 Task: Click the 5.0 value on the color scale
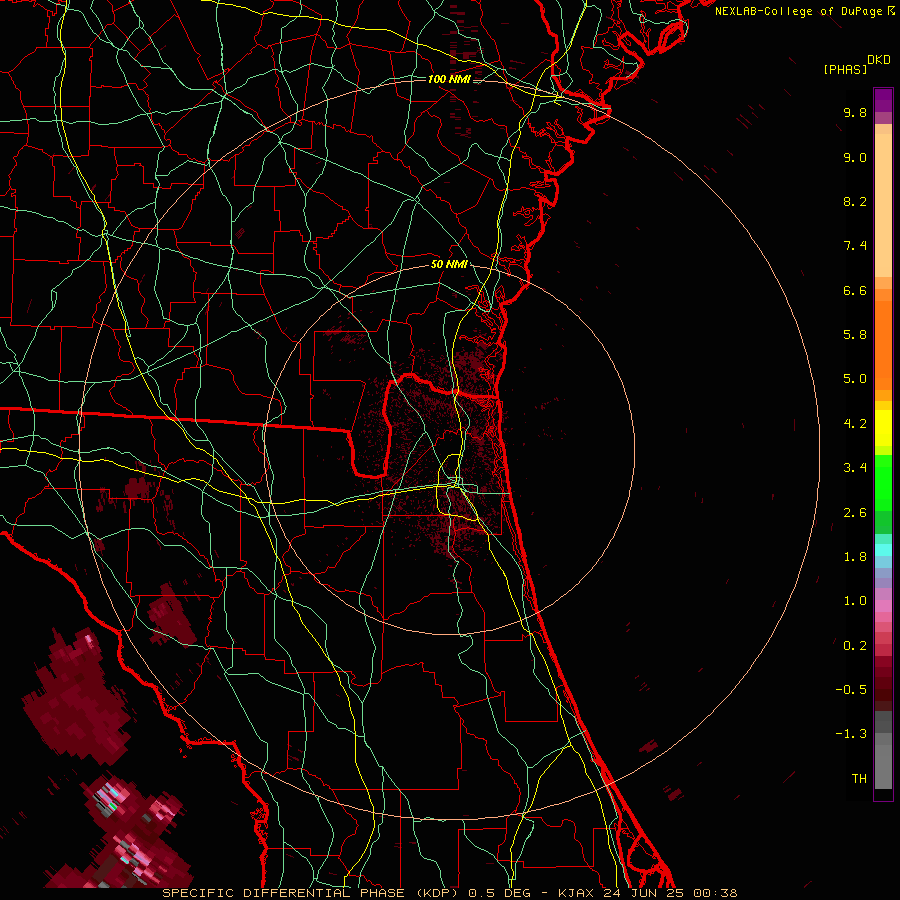[x=855, y=379]
